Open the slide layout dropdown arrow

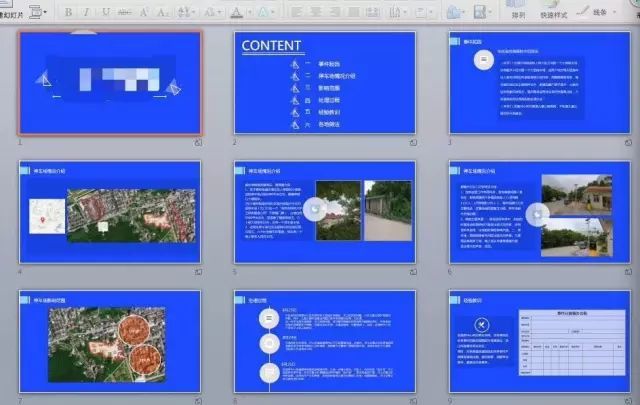45,12
